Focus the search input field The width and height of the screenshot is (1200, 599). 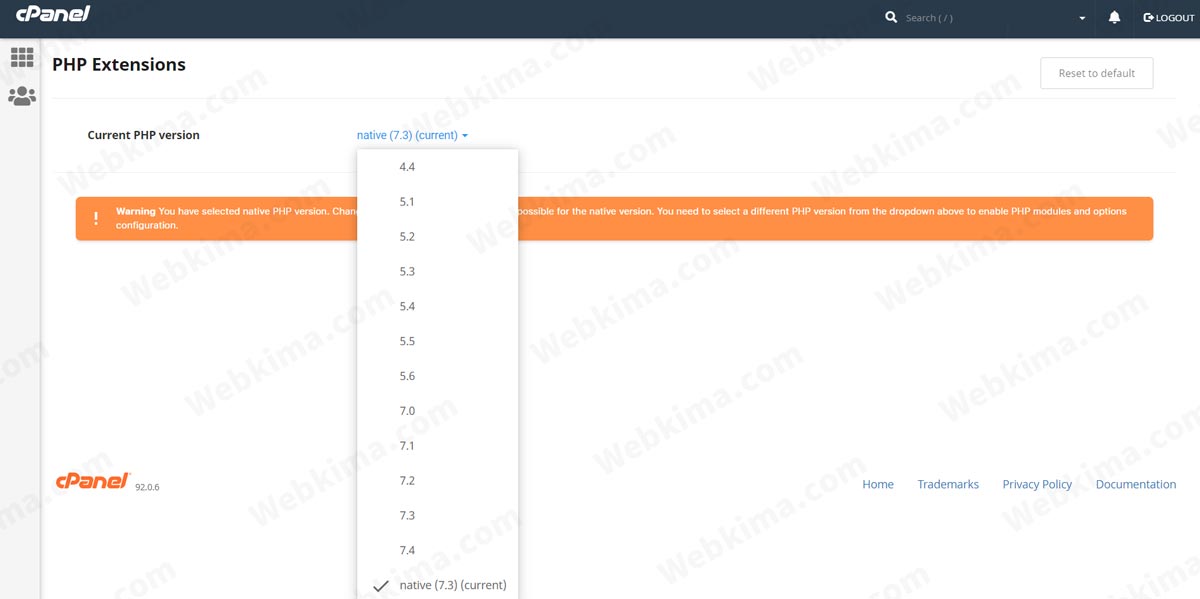985,18
